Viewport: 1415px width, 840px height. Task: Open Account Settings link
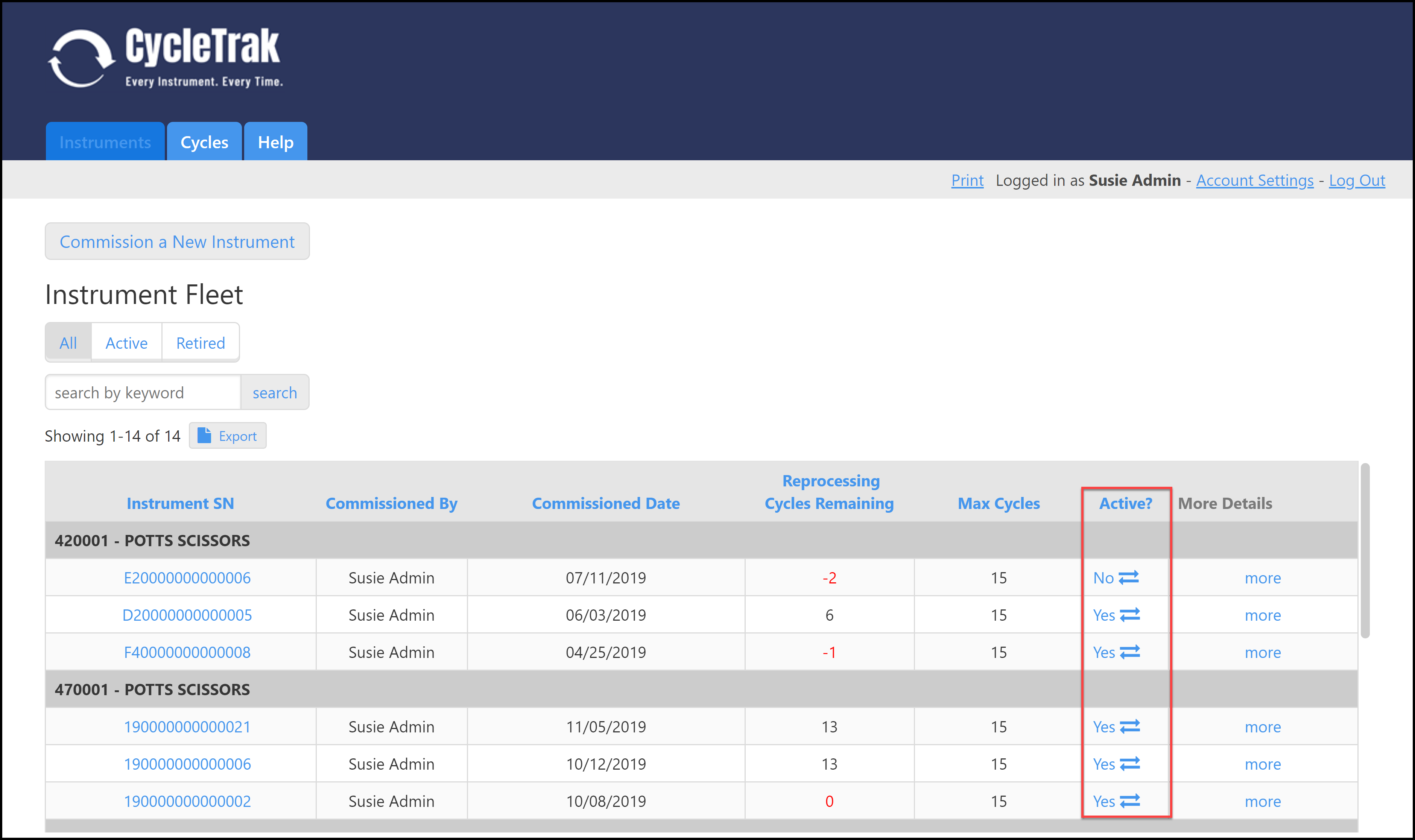point(1254,181)
